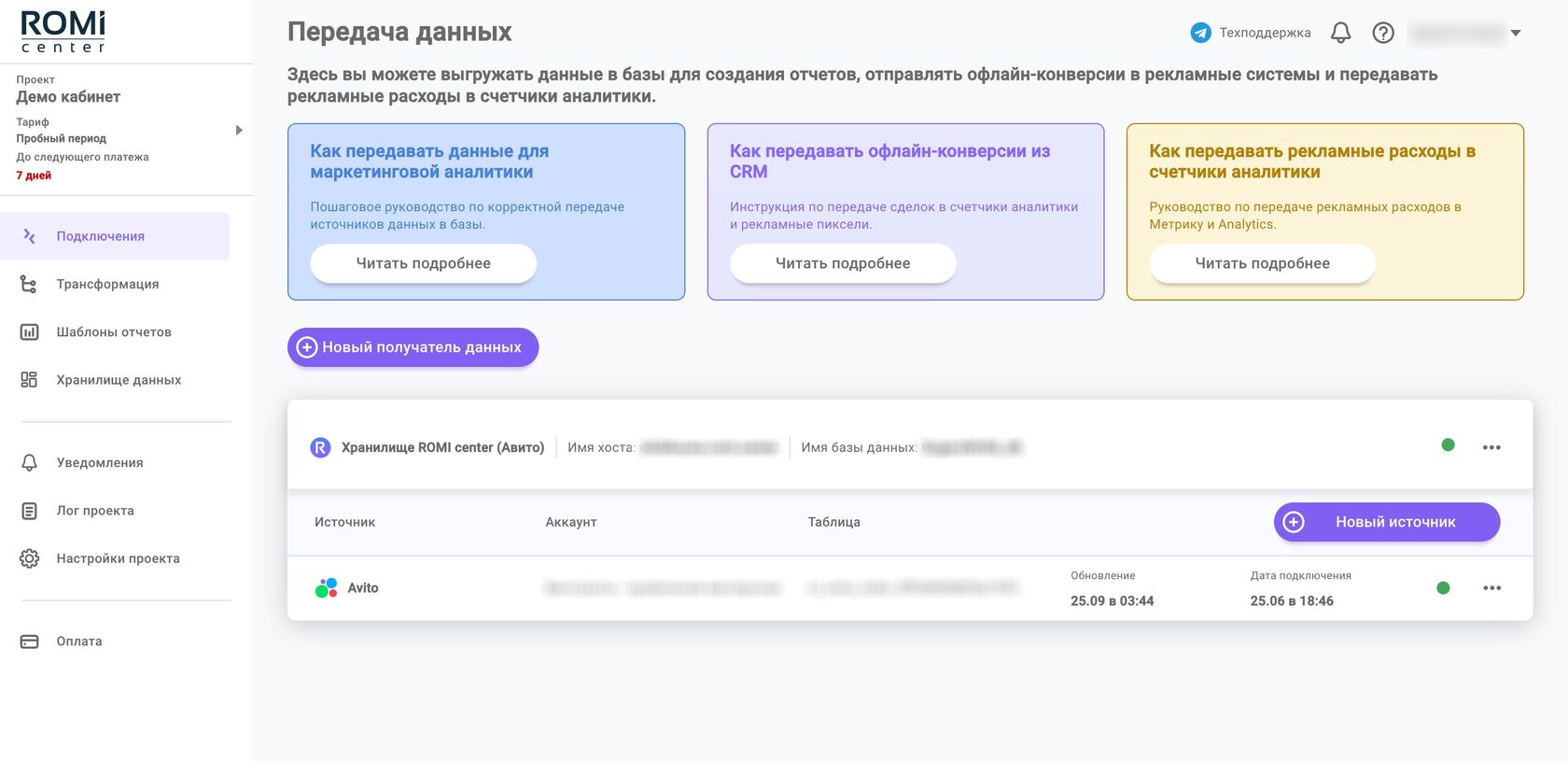Click the Настройки проекта gear icon
Screen dimensions: 1568x761
[x=29, y=558]
